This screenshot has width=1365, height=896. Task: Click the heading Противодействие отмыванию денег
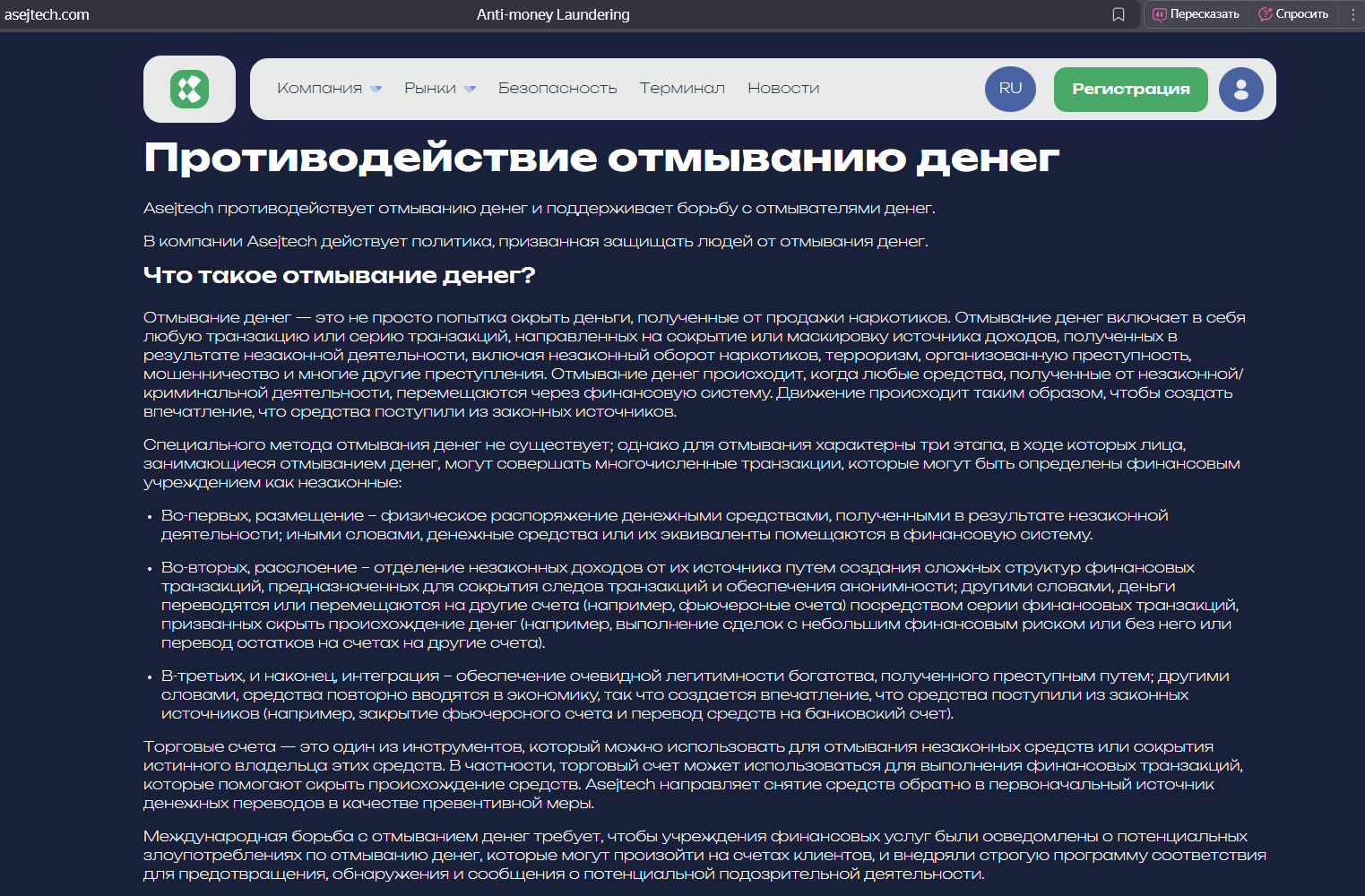click(x=601, y=157)
